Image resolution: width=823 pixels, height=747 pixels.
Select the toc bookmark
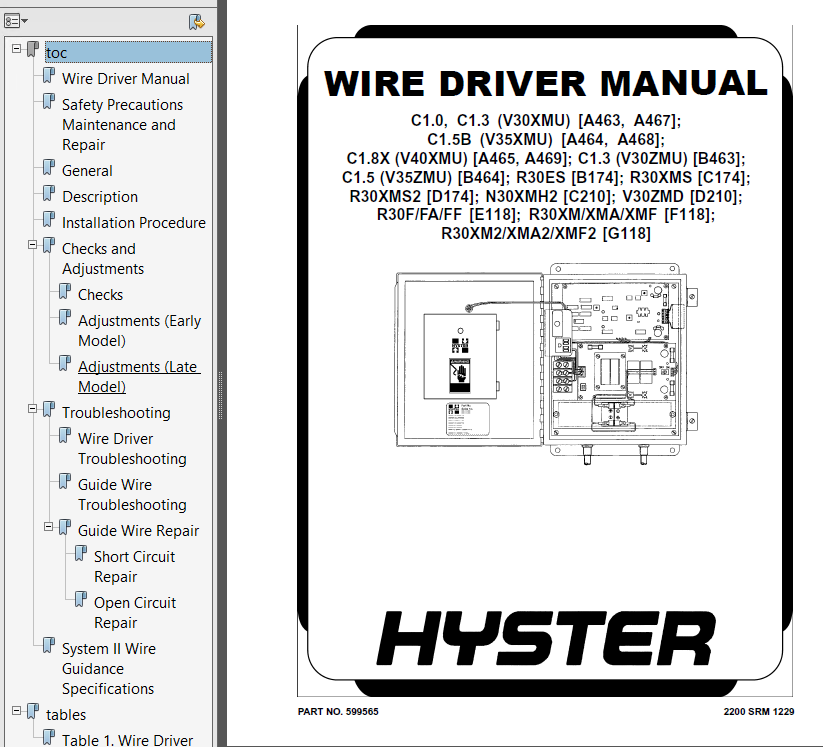coord(128,52)
